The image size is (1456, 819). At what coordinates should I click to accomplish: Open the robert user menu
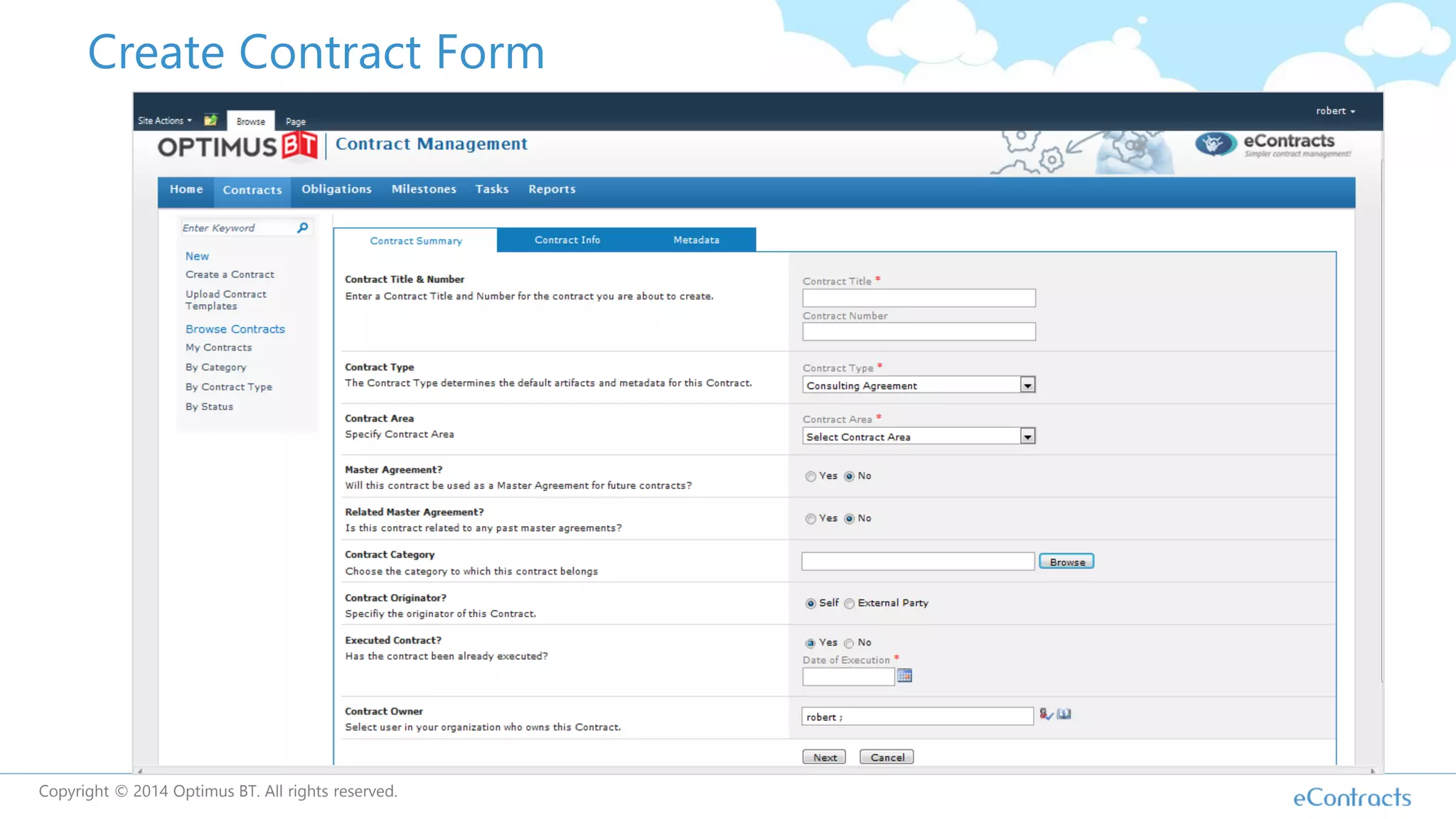[1335, 111]
